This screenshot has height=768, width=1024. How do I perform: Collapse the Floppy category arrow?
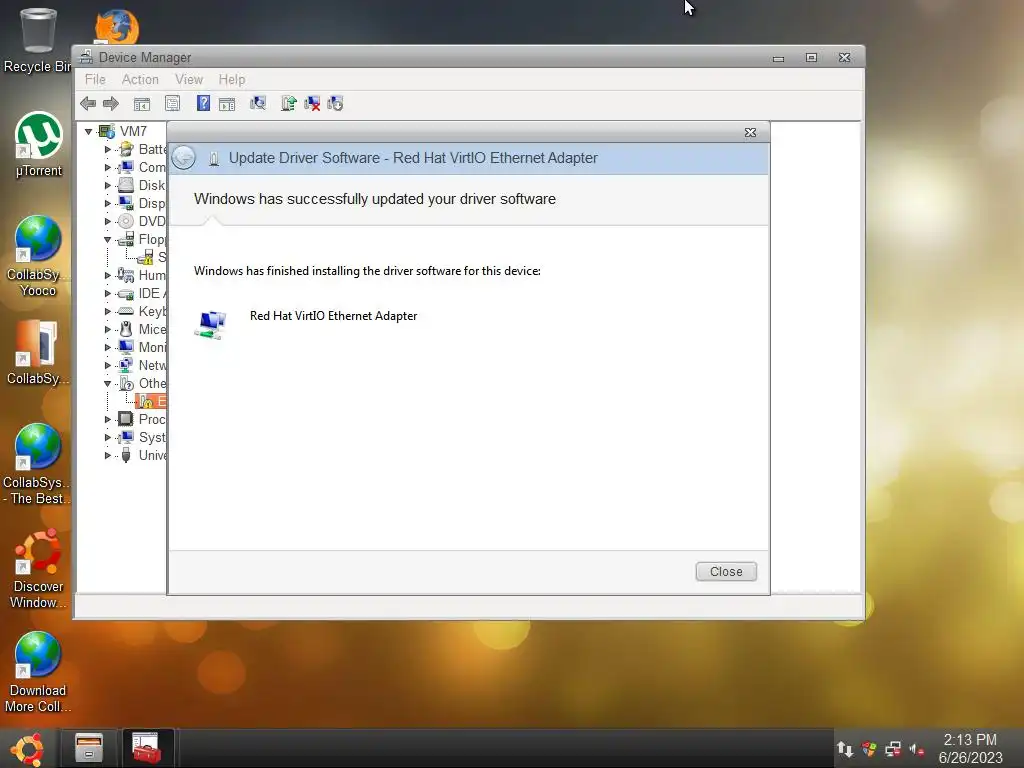coord(108,240)
